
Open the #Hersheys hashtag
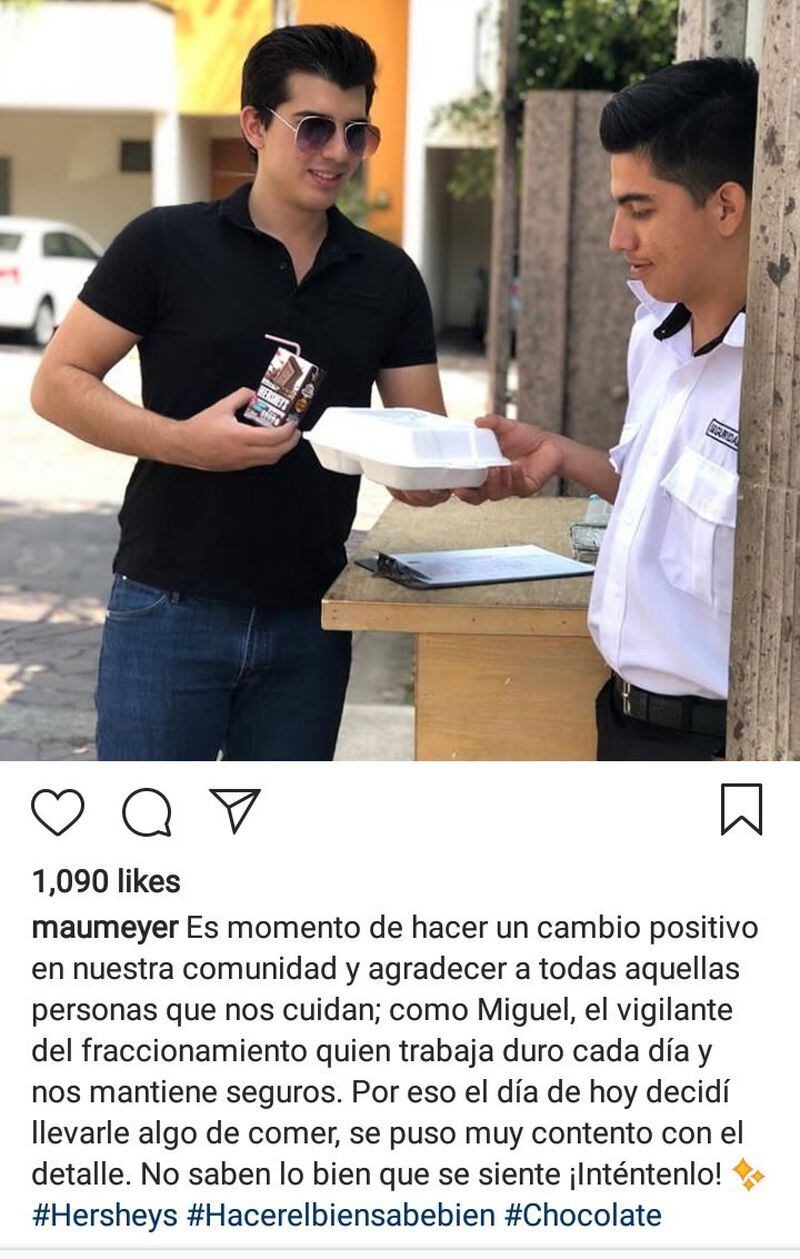[105, 1215]
